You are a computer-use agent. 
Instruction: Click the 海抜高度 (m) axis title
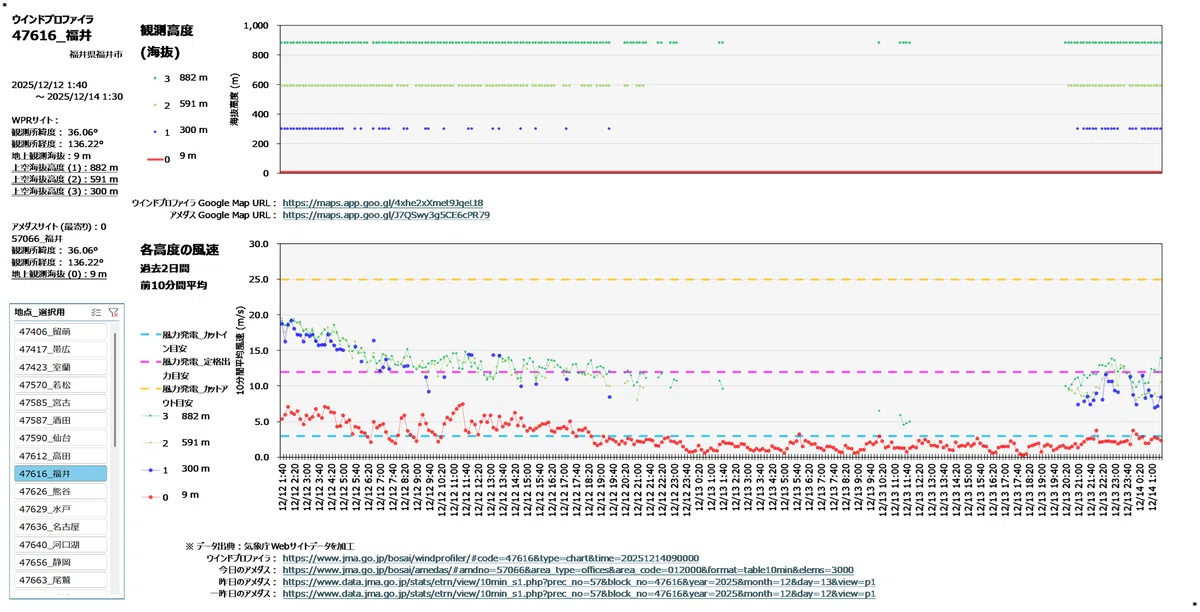(x=235, y=99)
